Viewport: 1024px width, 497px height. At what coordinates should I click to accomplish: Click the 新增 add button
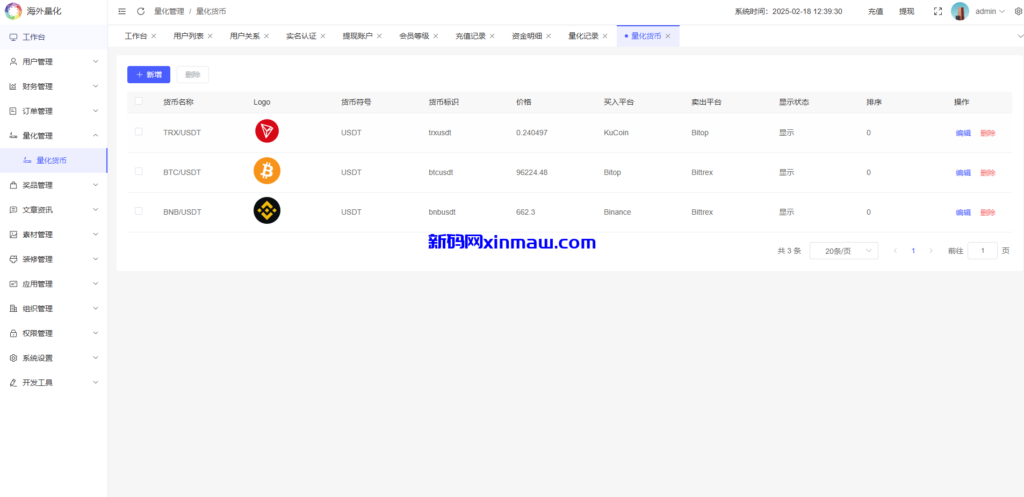[149, 74]
